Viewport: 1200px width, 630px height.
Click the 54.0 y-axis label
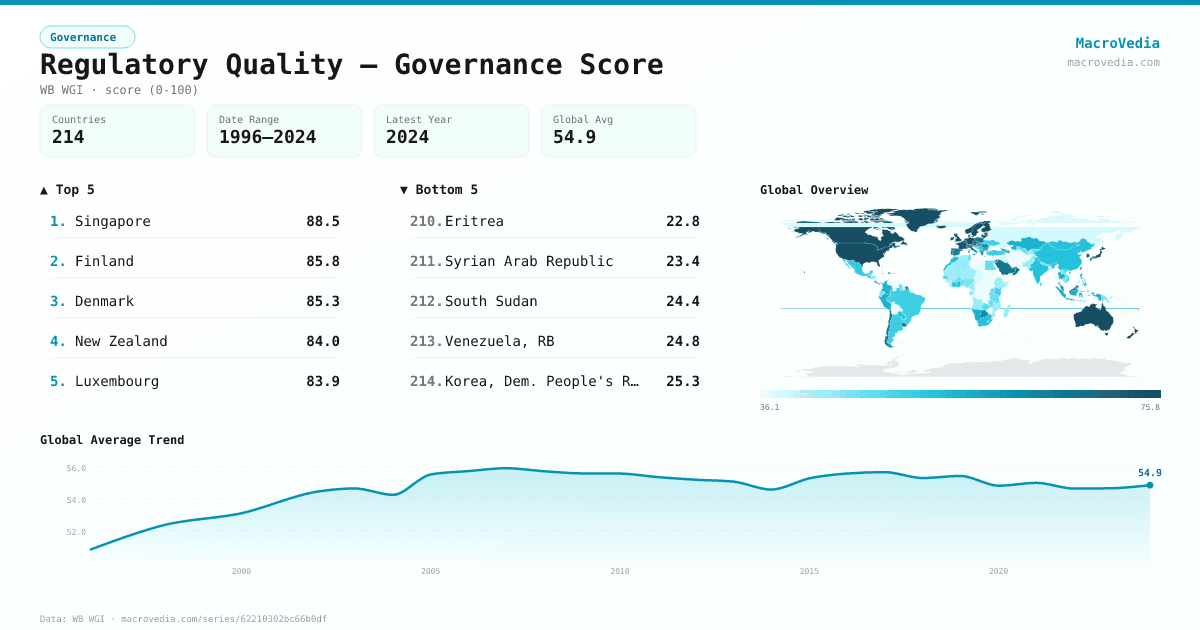point(76,500)
